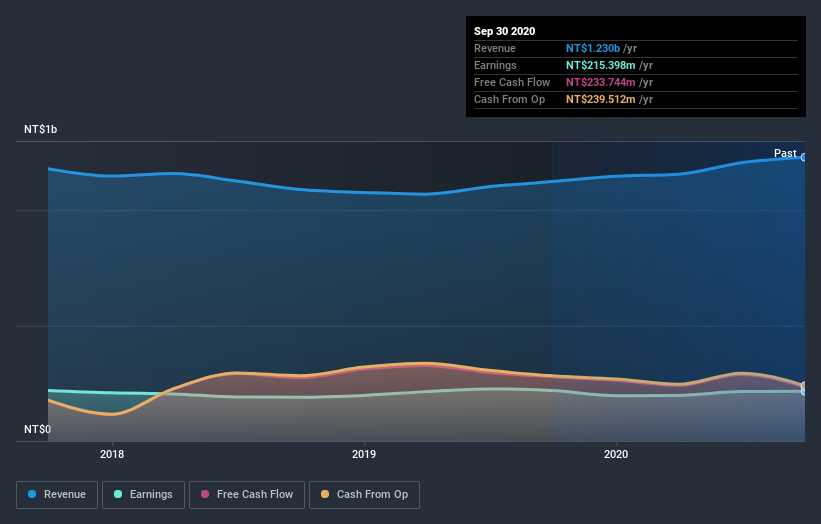Viewport: 821px width, 524px height.
Task: Click the 2018 x-axis label
Action: click(112, 454)
